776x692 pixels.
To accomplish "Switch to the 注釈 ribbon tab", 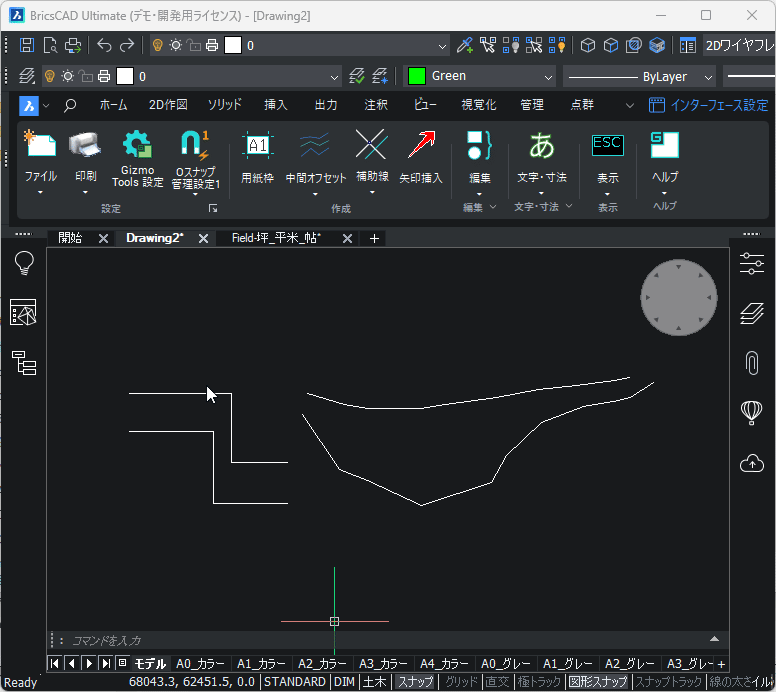I will 376,105.
